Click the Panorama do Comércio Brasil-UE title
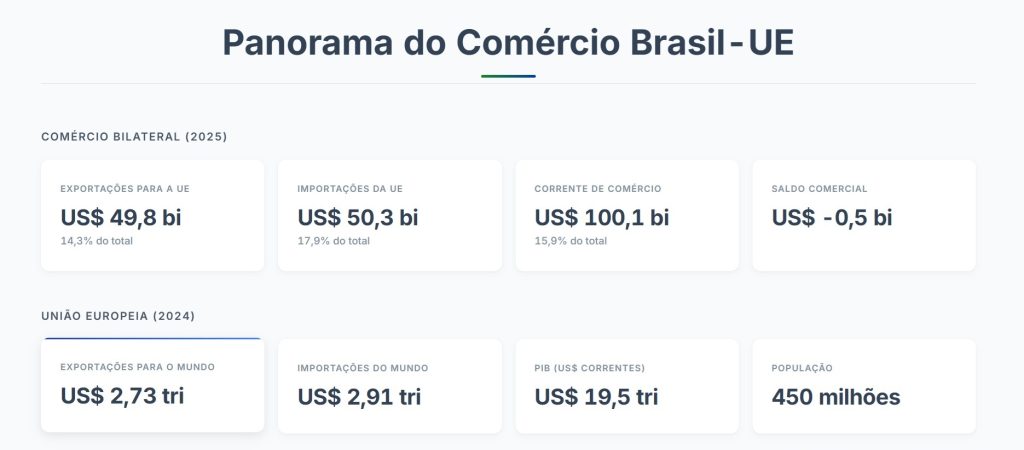This screenshot has width=1024, height=450. tap(508, 43)
